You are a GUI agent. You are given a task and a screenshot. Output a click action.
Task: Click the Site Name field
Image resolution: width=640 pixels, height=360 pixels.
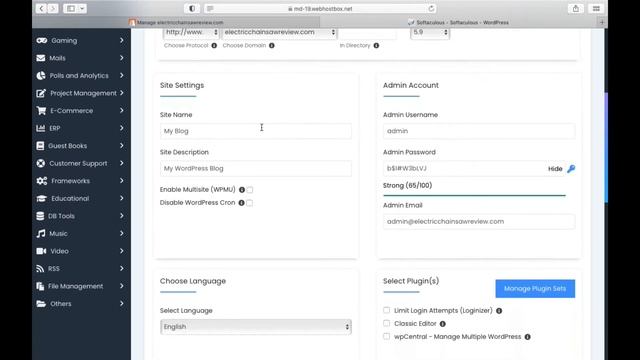[x=256, y=131]
